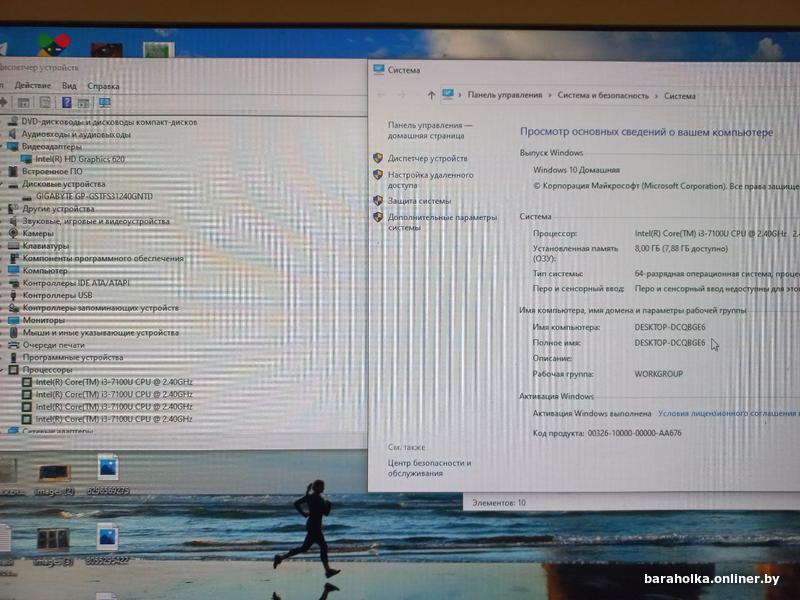Select Контроллеры запоминающих устройств
Screen dimensions: 800x600
tap(101, 308)
